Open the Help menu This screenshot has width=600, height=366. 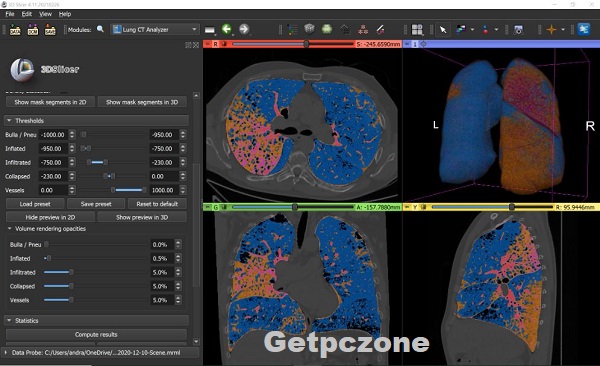[x=65, y=14]
